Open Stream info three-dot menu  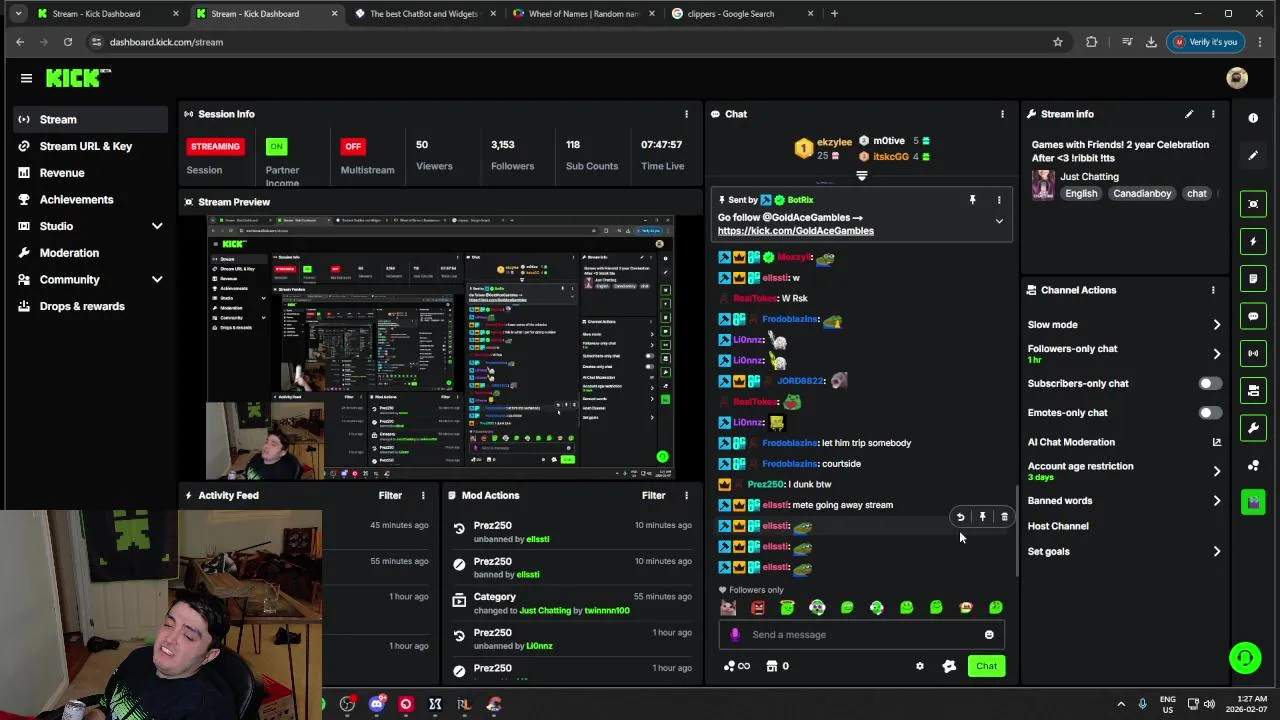[x=1213, y=114]
